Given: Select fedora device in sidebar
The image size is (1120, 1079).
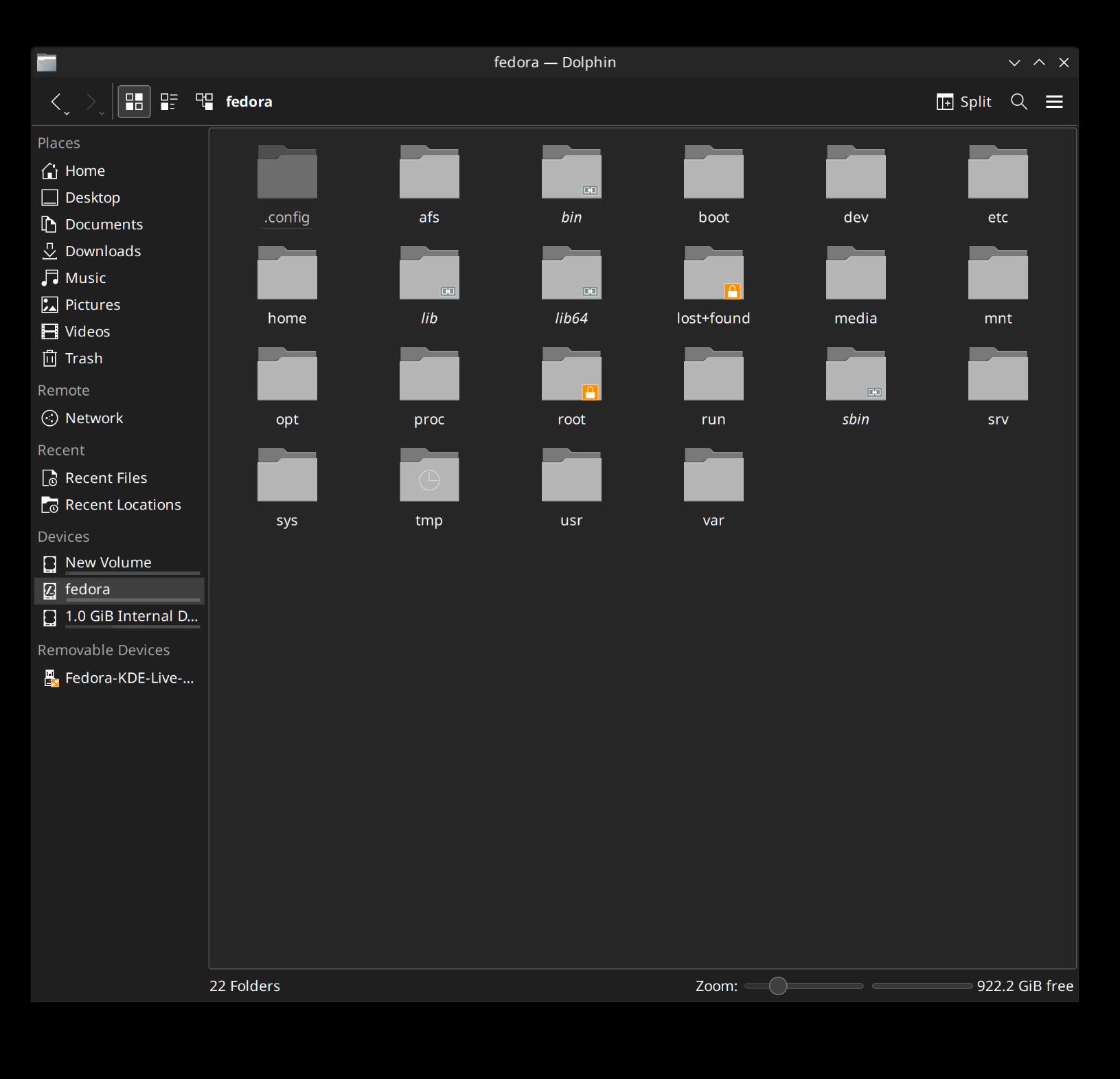Looking at the screenshot, I should click(x=119, y=590).
